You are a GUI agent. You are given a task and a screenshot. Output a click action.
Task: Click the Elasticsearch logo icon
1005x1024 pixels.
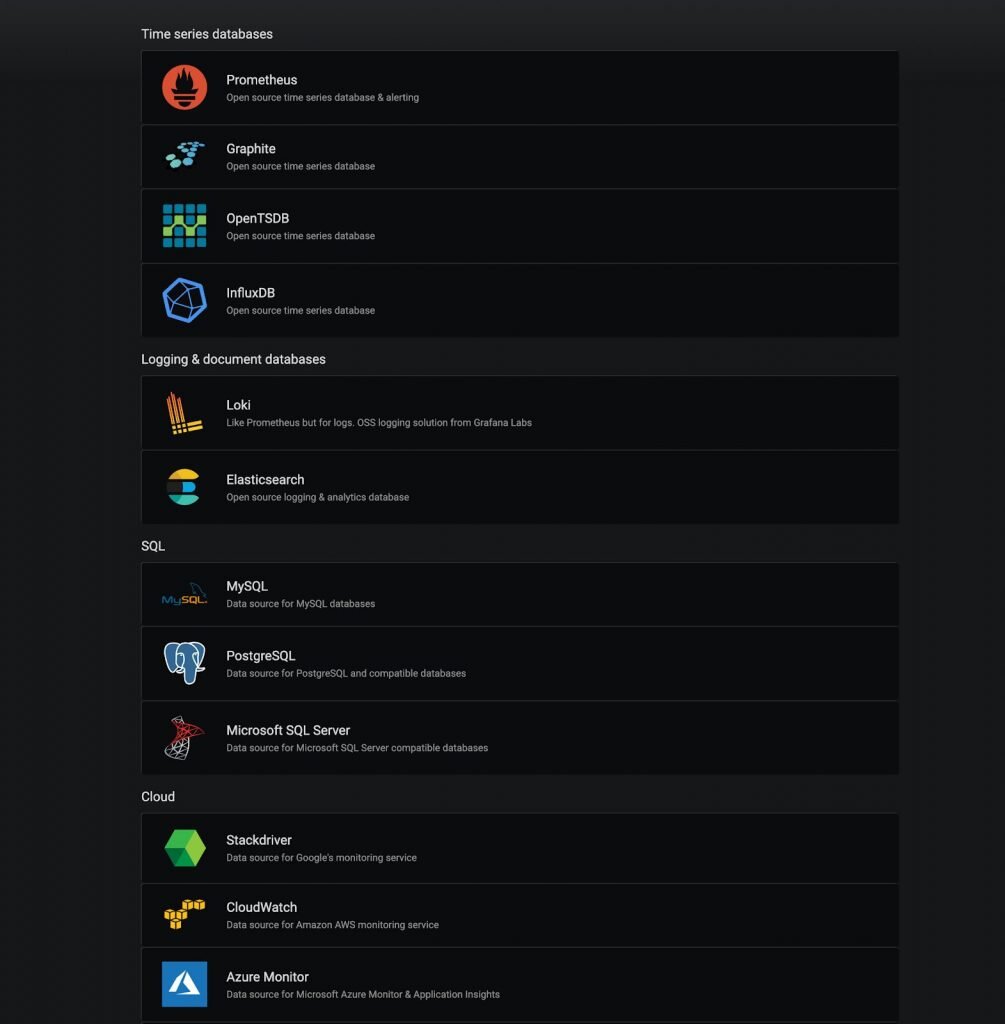pyautogui.click(x=184, y=487)
